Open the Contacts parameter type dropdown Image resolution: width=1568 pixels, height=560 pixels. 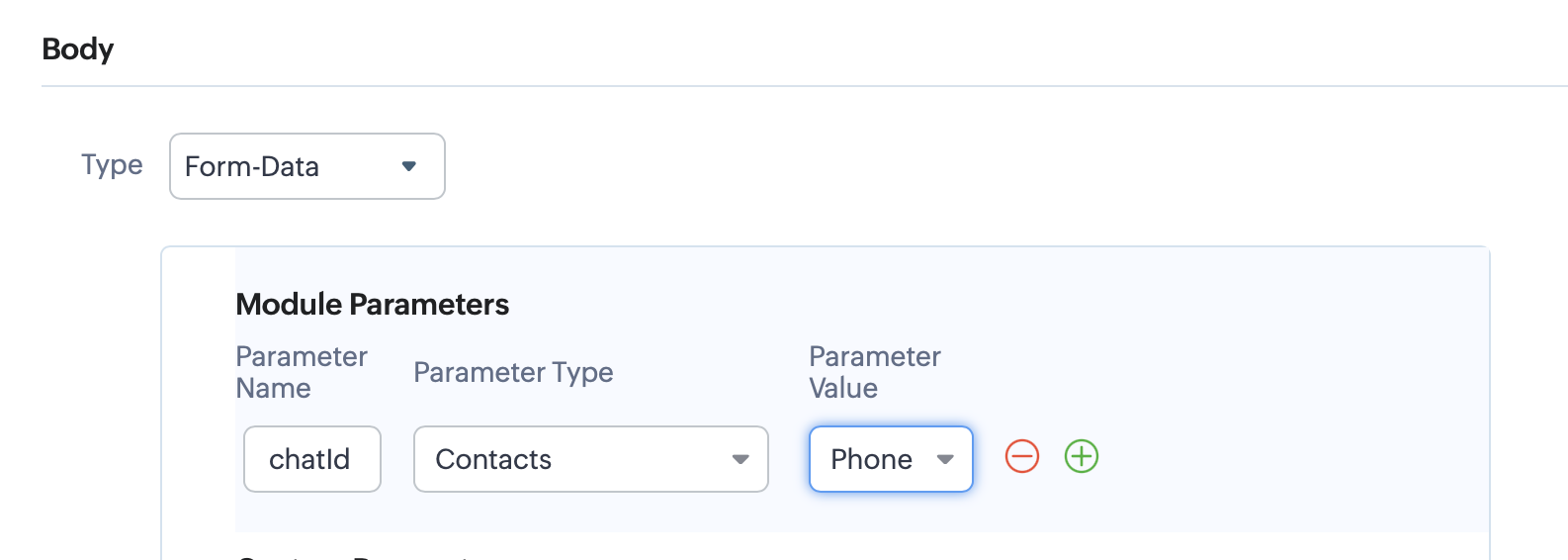coord(590,459)
